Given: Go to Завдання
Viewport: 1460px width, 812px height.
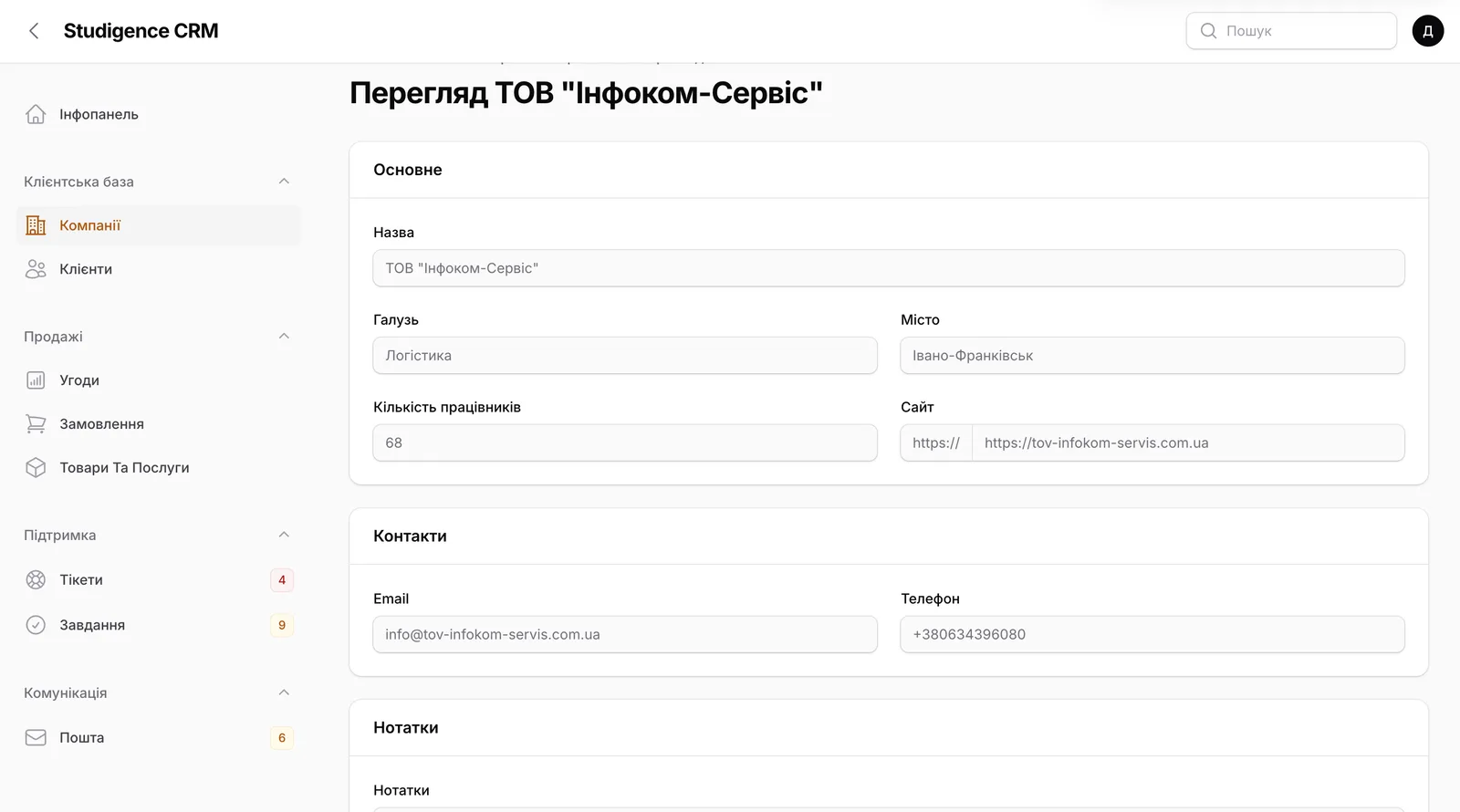Looking at the screenshot, I should pyautogui.click(x=159, y=625).
